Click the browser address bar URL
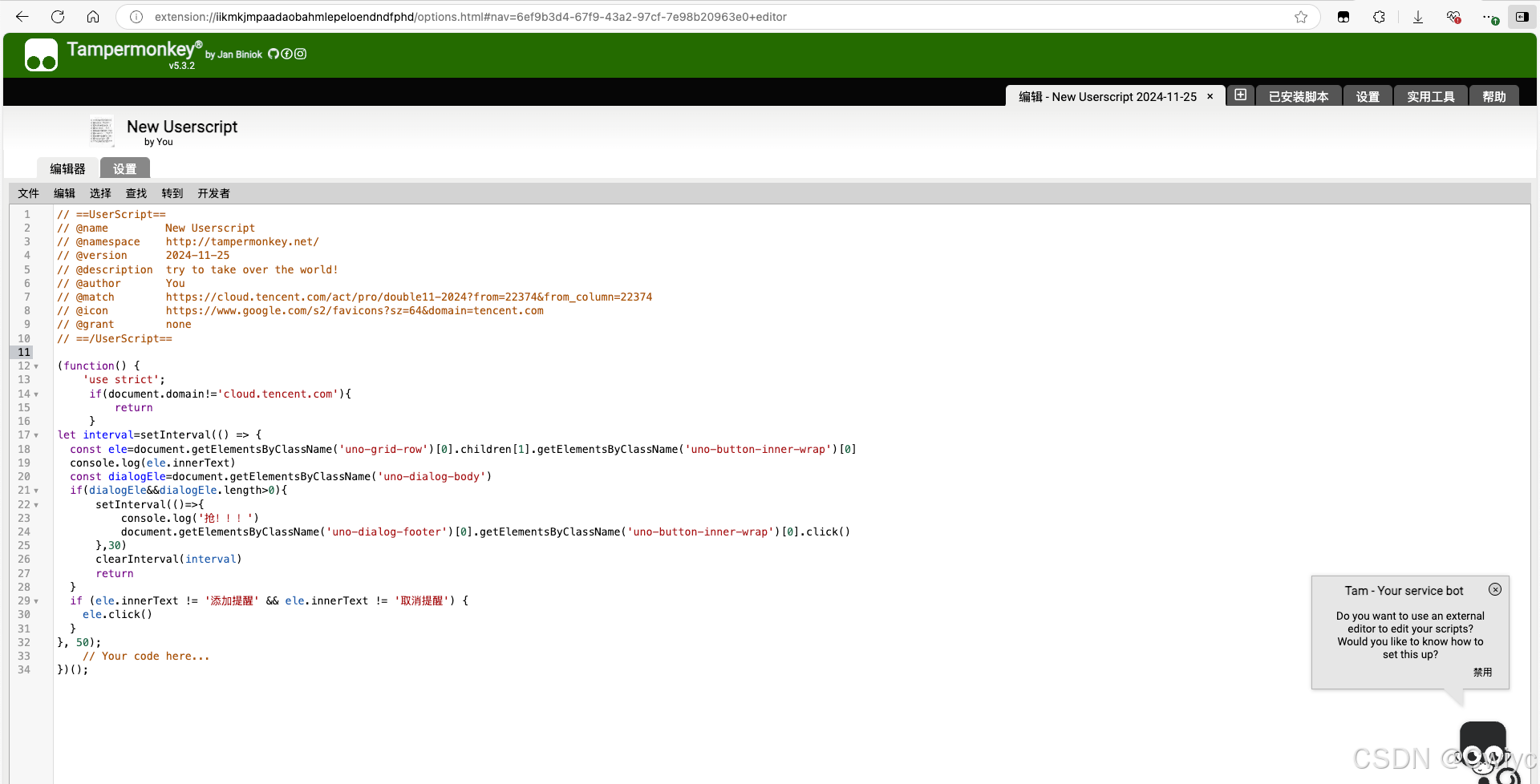The width and height of the screenshot is (1540, 784). (x=471, y=17)
